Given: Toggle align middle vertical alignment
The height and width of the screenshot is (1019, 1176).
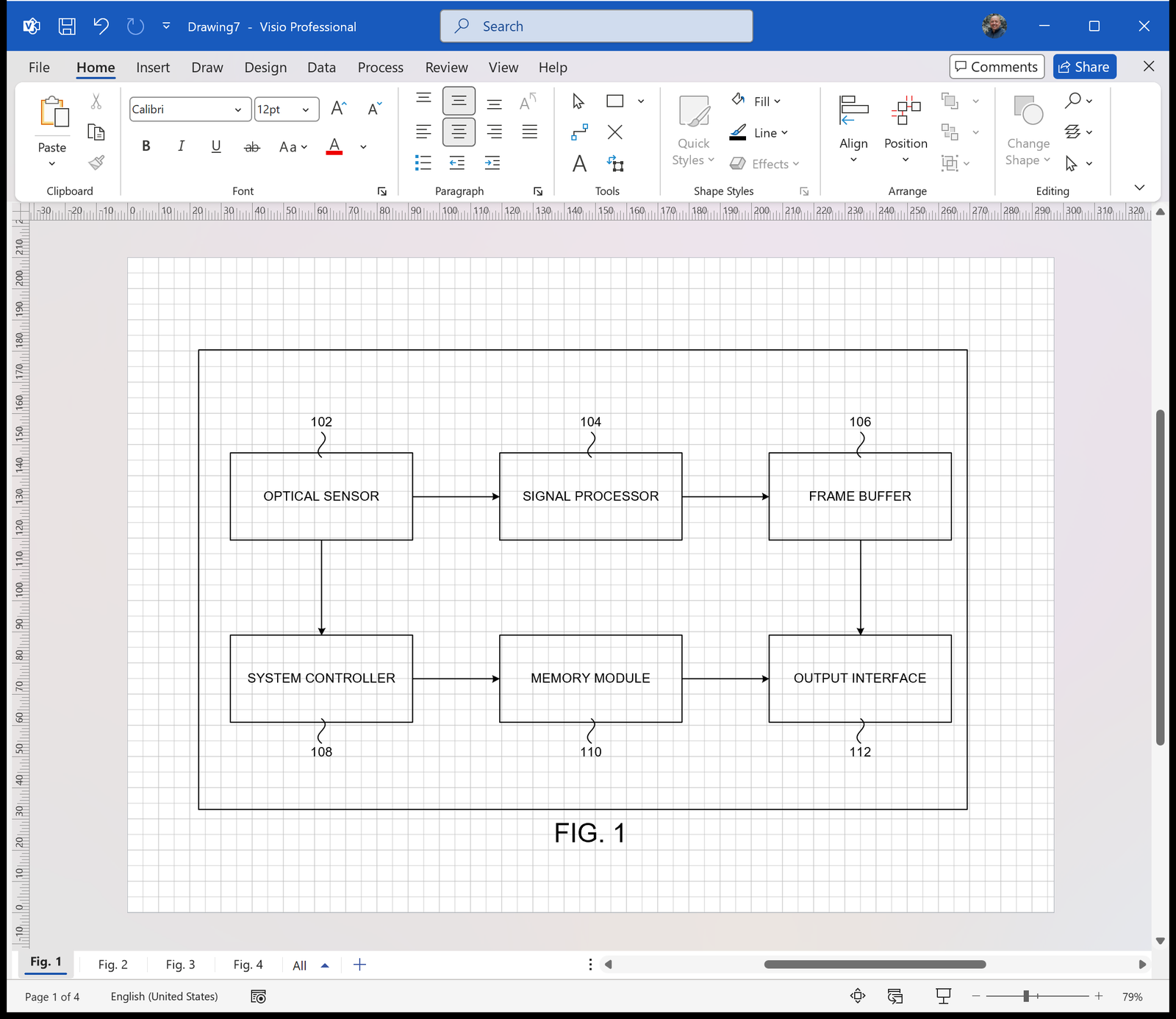Looking at the screenshot, I should [459, 101].
